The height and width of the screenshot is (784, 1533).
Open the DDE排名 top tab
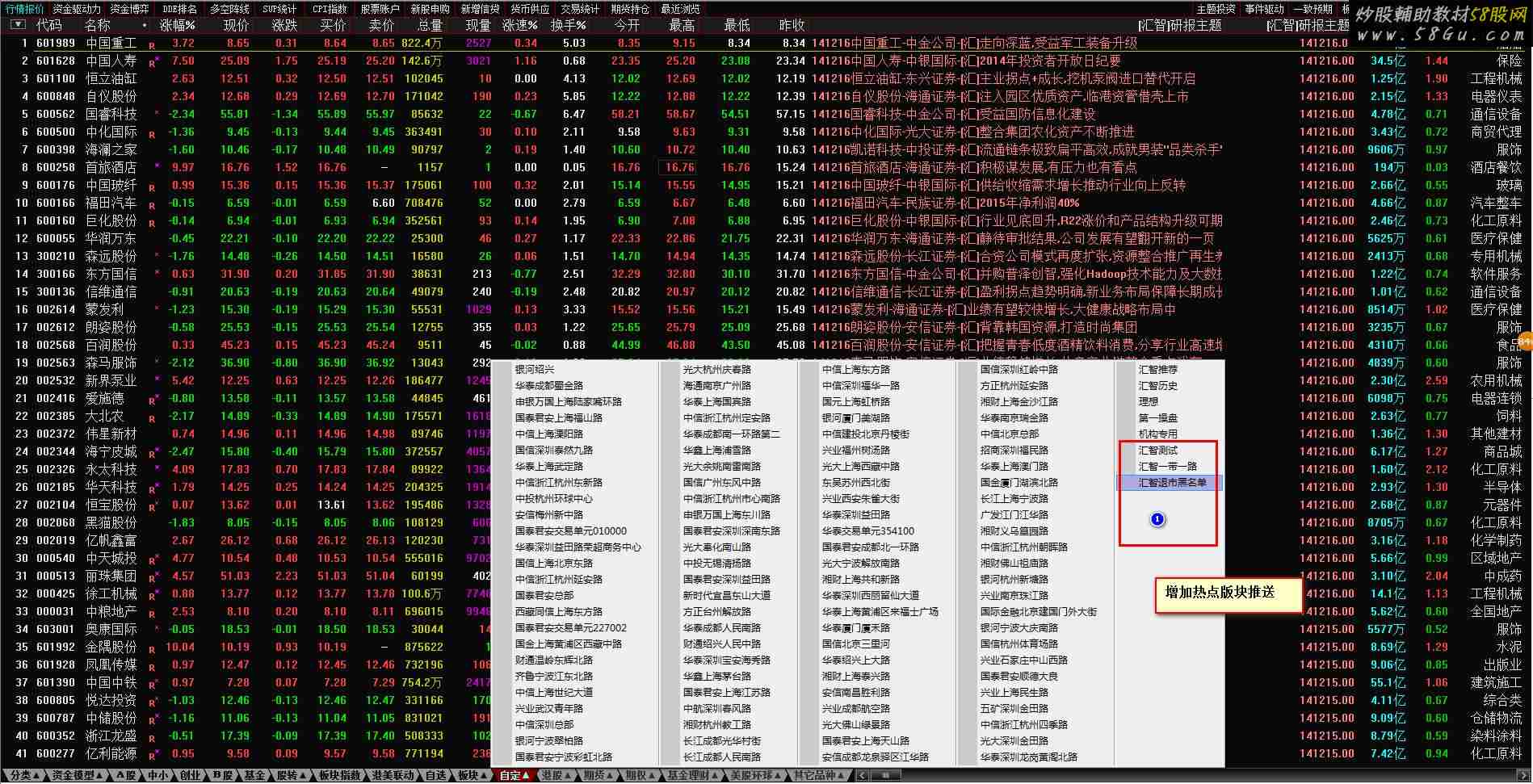(x=180, y=9)
